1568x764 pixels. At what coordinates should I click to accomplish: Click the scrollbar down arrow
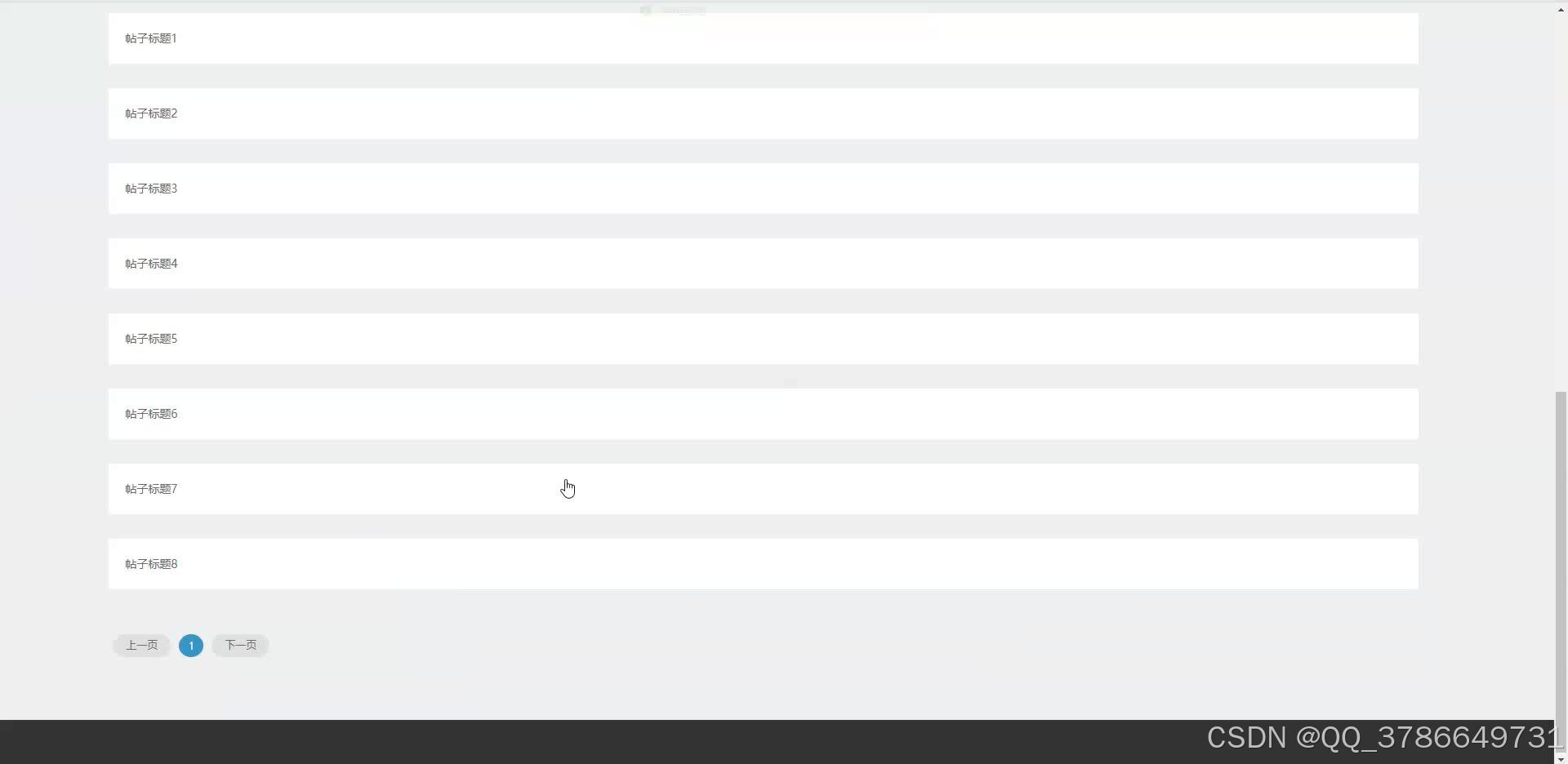coord(1561,758)
